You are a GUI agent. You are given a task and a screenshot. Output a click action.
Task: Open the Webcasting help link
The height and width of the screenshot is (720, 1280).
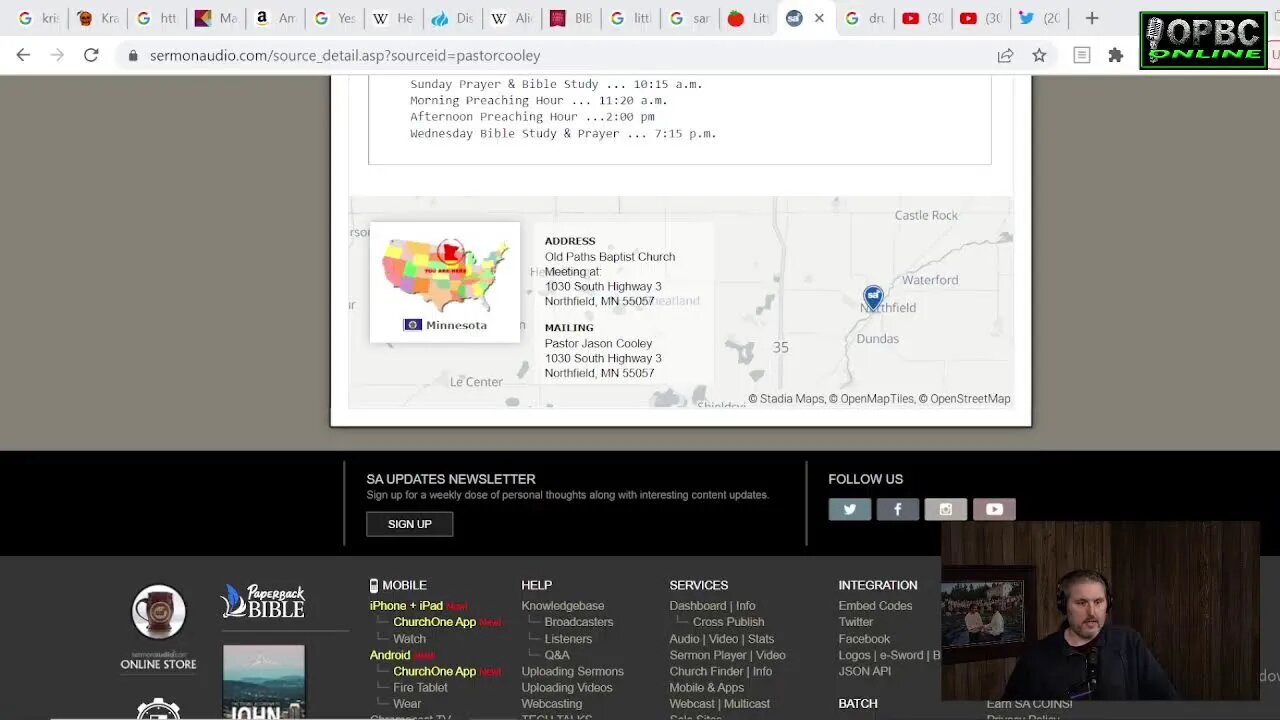551,704
